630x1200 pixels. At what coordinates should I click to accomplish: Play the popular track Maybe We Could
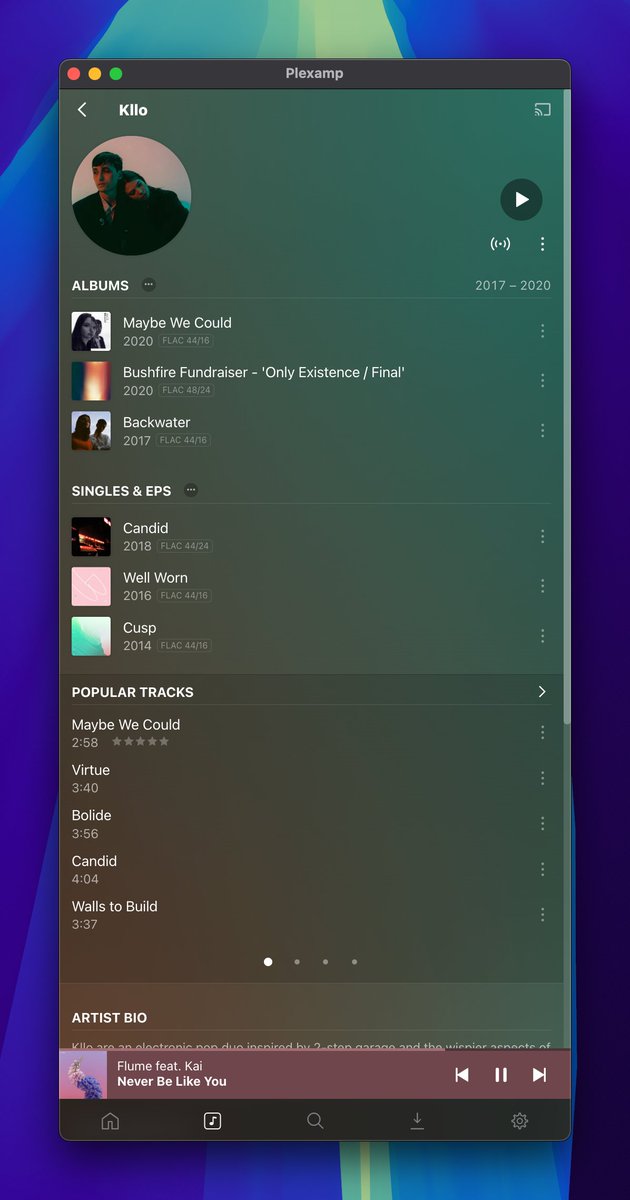[126, 724]
